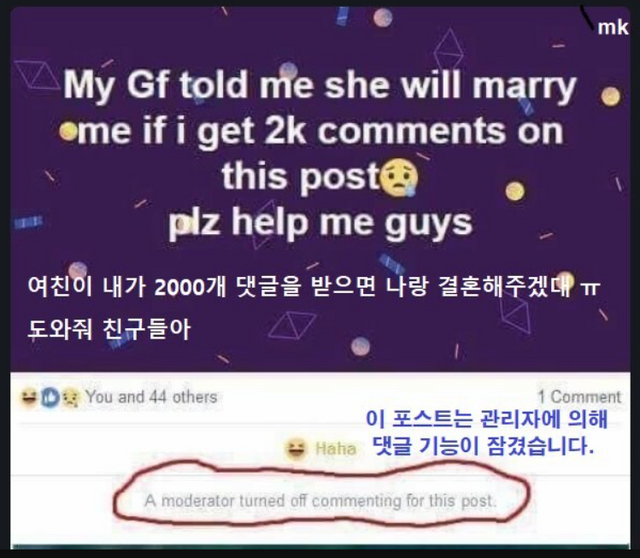Image resolution: width=640 pixels, height=558 pixels.
Task: Click the Korean text '도와줘 친구들아'
Action: point(109,329)
